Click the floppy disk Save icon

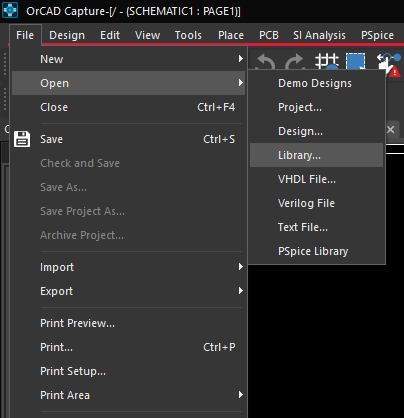[x=22, y=139]
